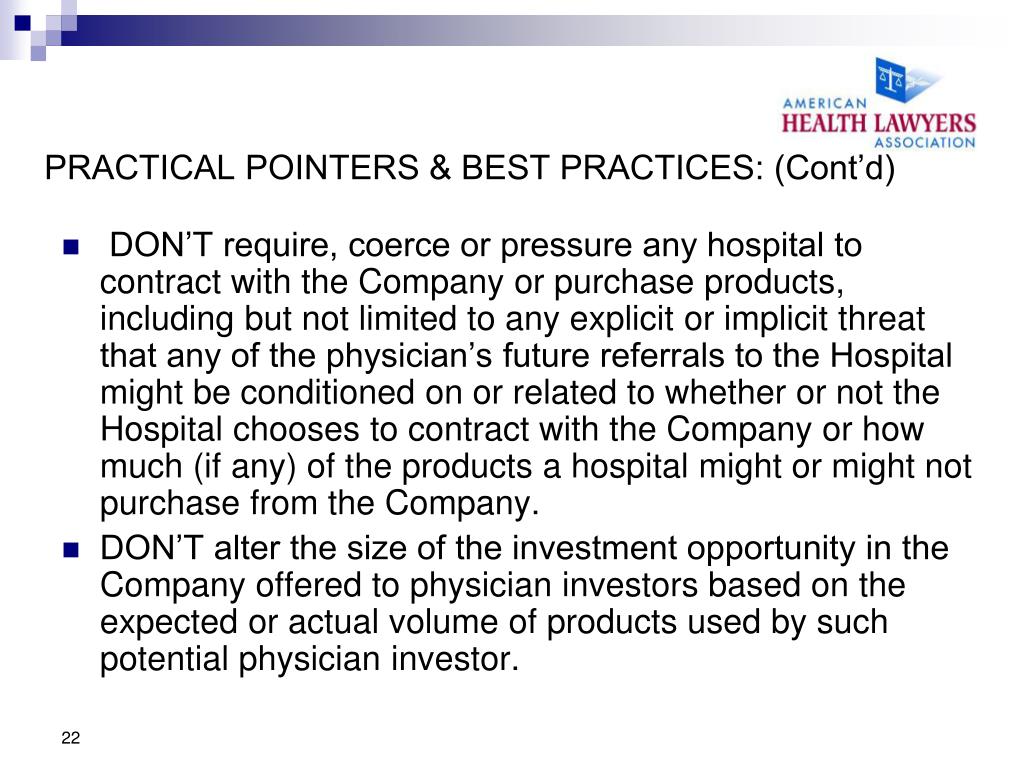Click 'HEALTH LAWYERS' red text in logo
Viewport: 1024px width, 768px height.
tap(878, 123)
